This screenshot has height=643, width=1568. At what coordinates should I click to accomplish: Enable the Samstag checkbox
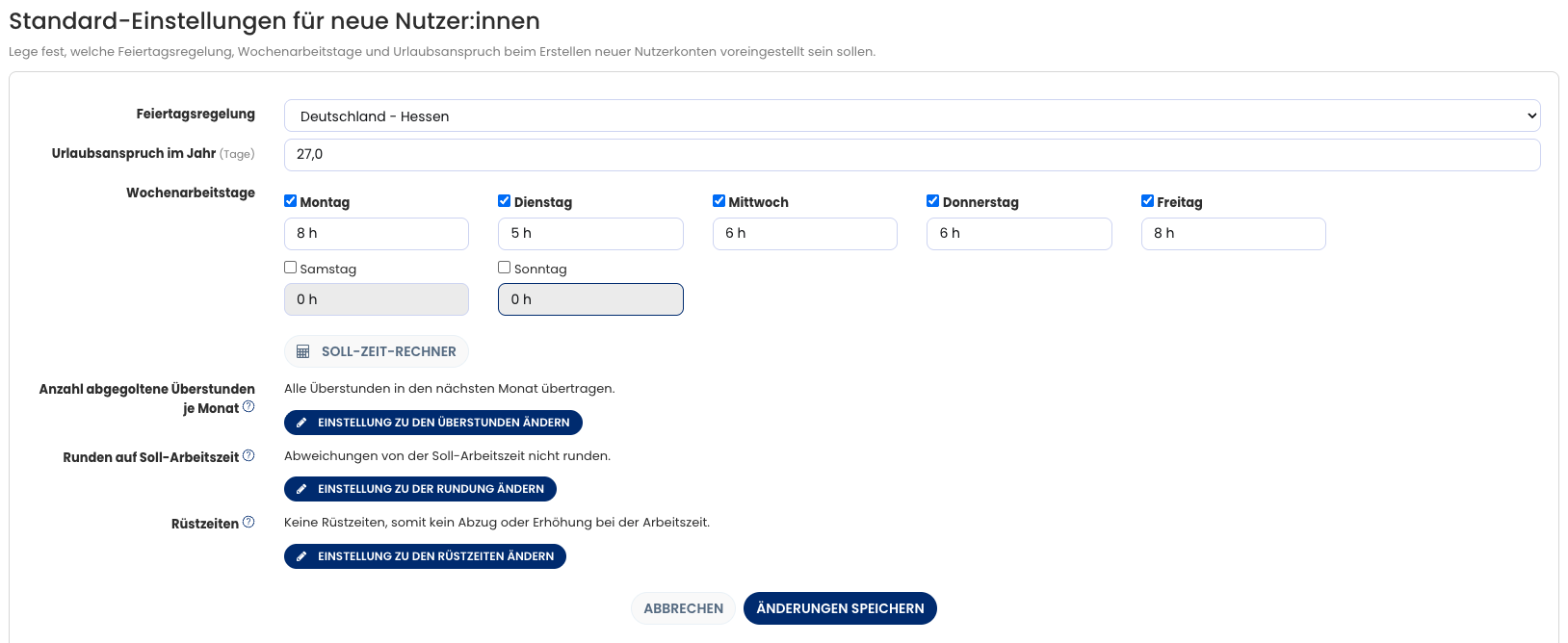click(x=290, y=268)
